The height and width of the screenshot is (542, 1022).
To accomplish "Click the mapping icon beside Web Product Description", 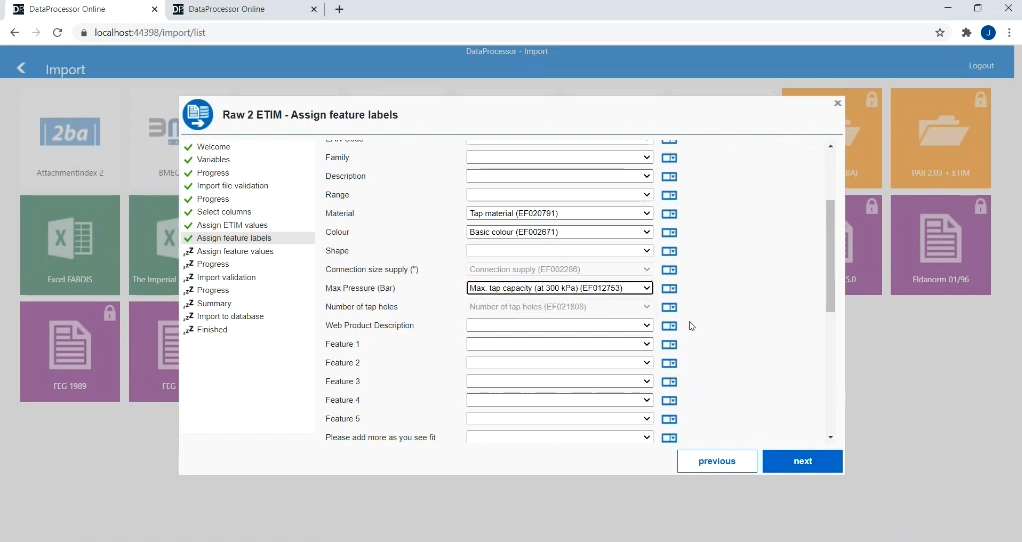I will pyautogui.click(x=669, y=326).
